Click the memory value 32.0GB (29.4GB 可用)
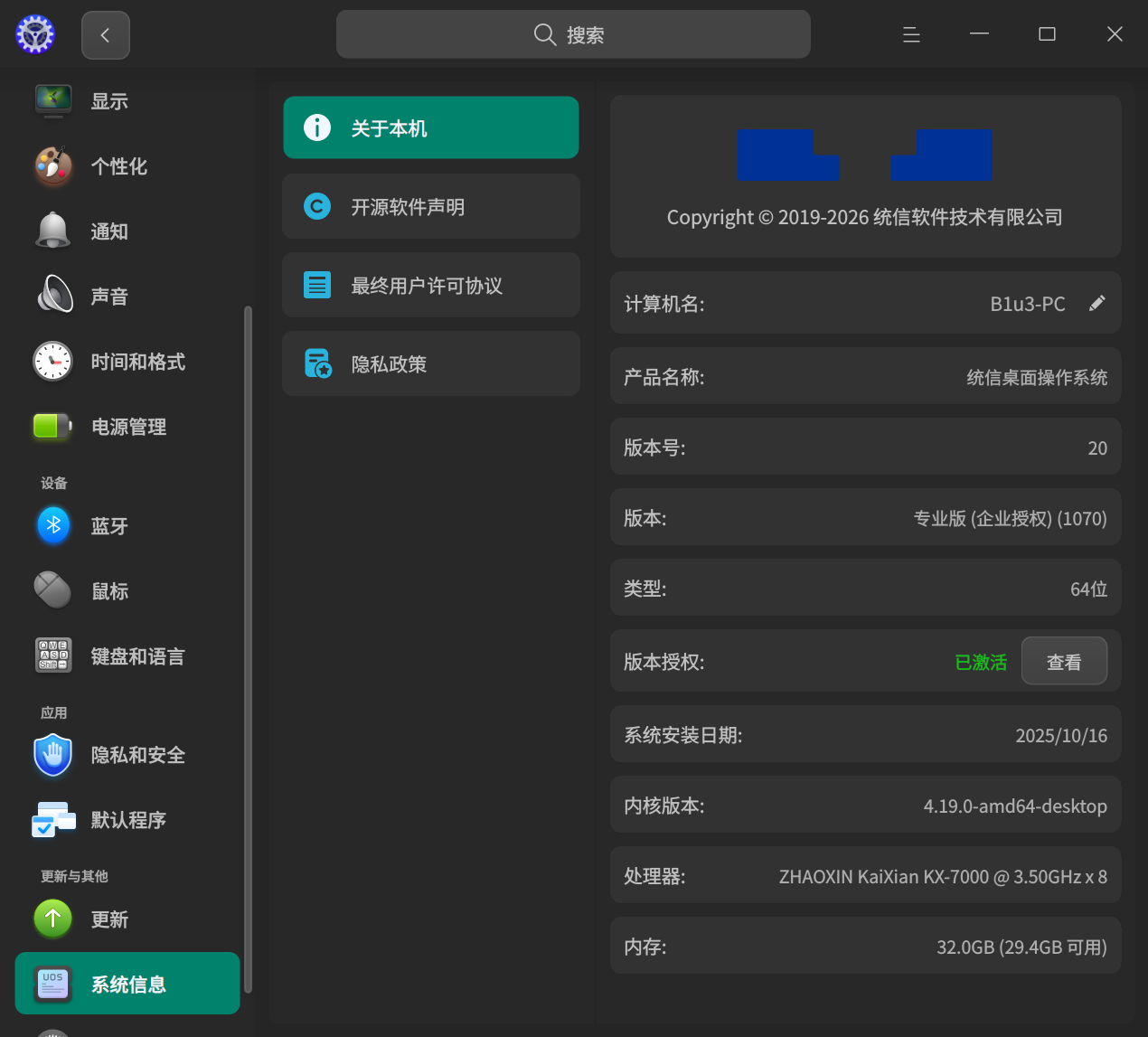The height and width of the screenshot is (1037, 1148). (x=1021, y=947)
